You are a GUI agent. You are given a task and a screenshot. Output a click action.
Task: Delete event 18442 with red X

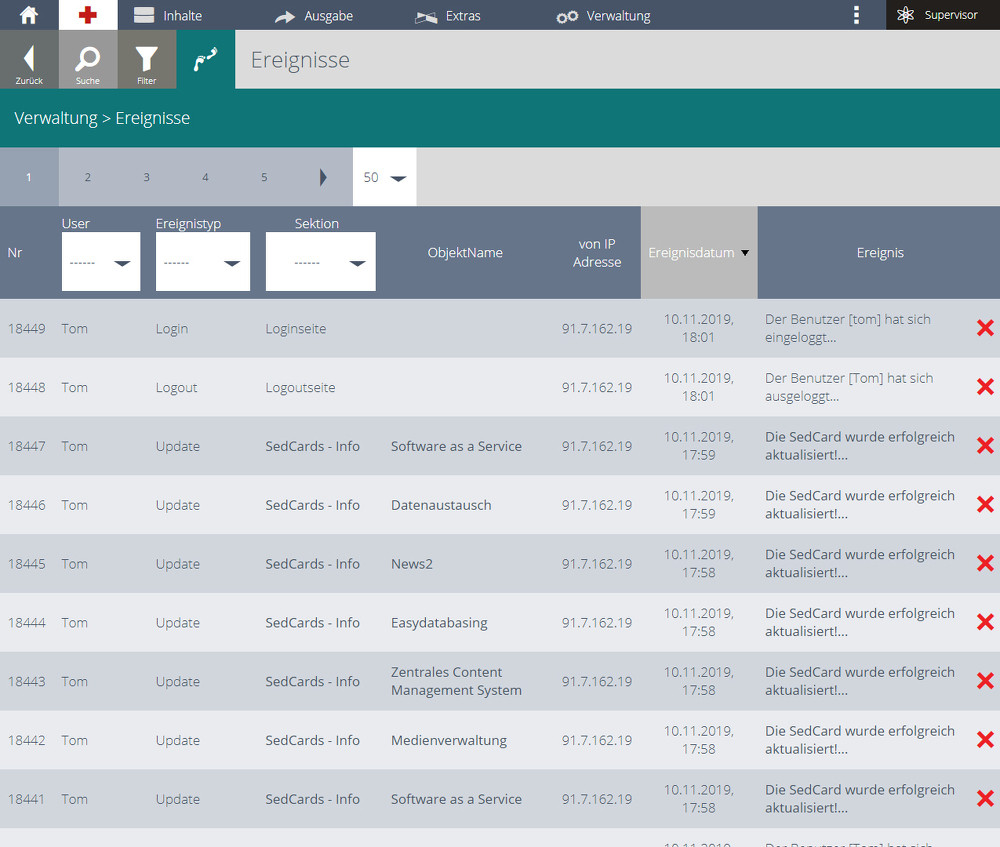point(985,740)
